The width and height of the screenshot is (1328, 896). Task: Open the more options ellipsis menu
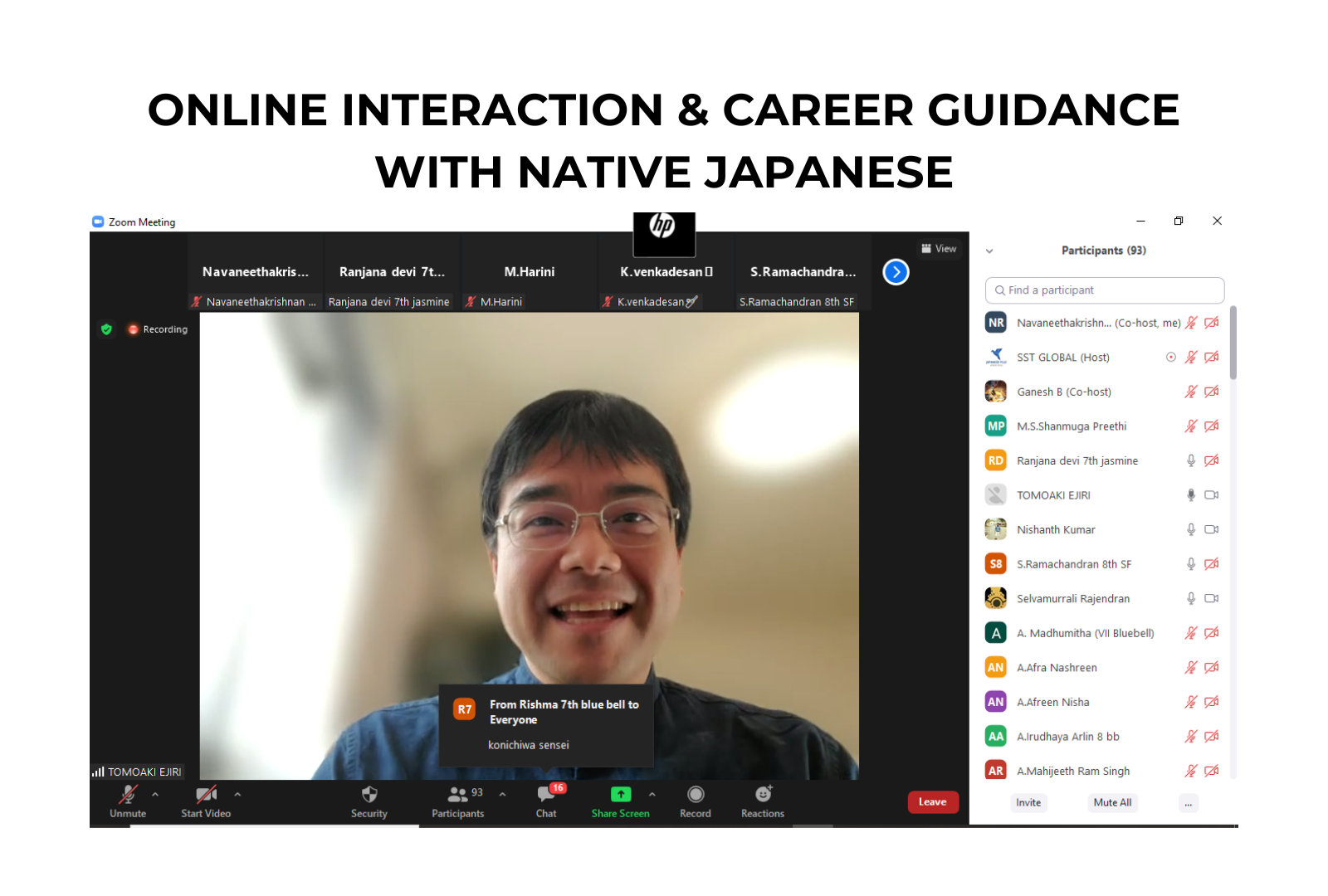[x=1189, y=803]
